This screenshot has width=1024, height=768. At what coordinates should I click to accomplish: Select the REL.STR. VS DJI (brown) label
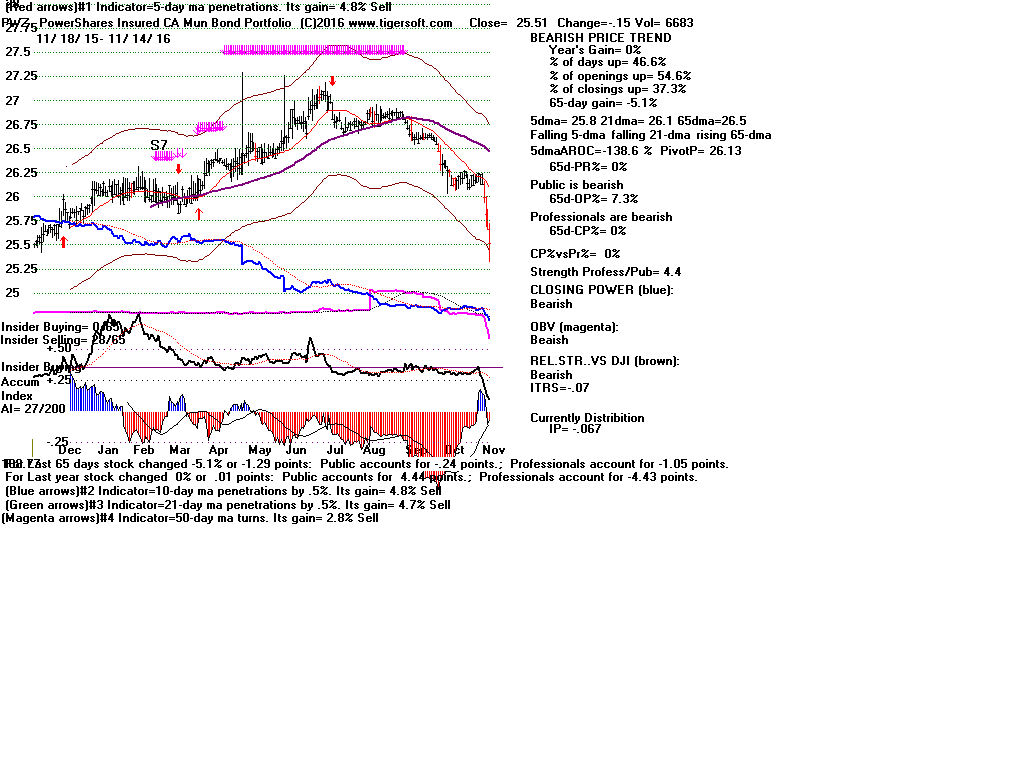(604, 361)
